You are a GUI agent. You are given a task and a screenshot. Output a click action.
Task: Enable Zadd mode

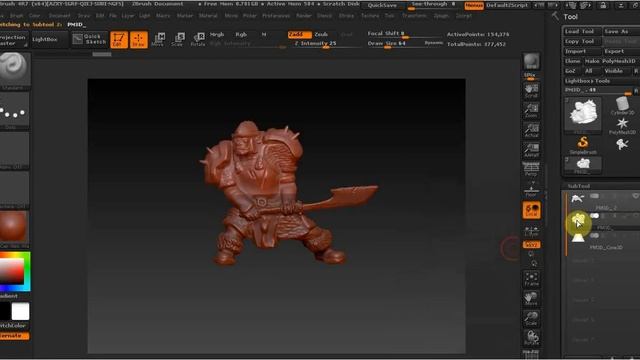click(300, 35)
